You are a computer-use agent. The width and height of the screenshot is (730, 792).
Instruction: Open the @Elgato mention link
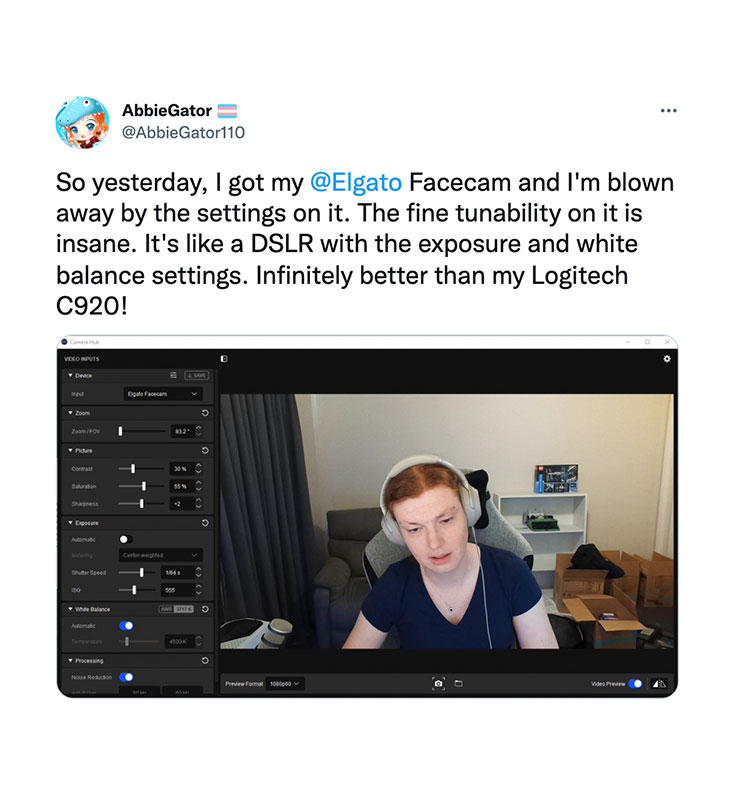(x=356, y=182)
